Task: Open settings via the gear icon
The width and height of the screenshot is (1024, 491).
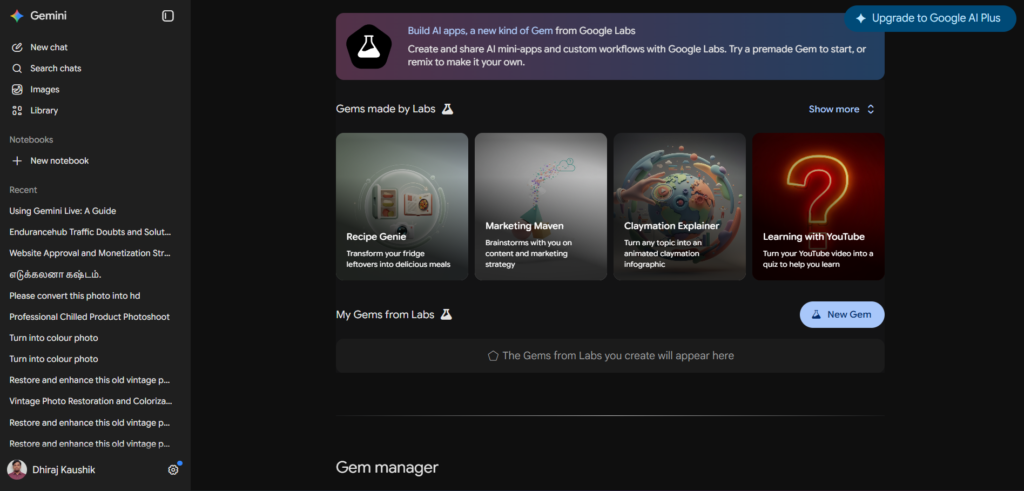Action: 173,469
